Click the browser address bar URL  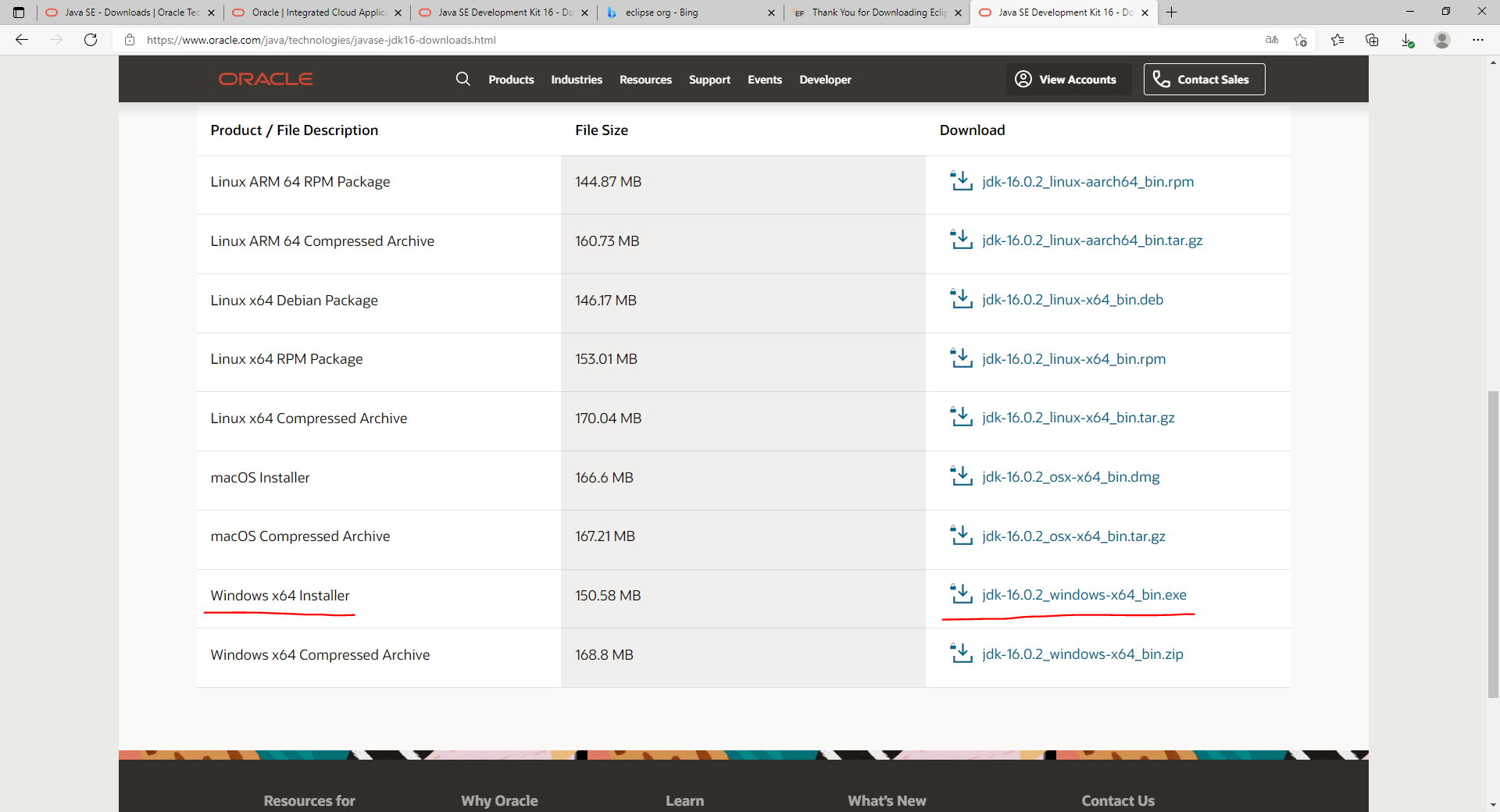[321, 40]
